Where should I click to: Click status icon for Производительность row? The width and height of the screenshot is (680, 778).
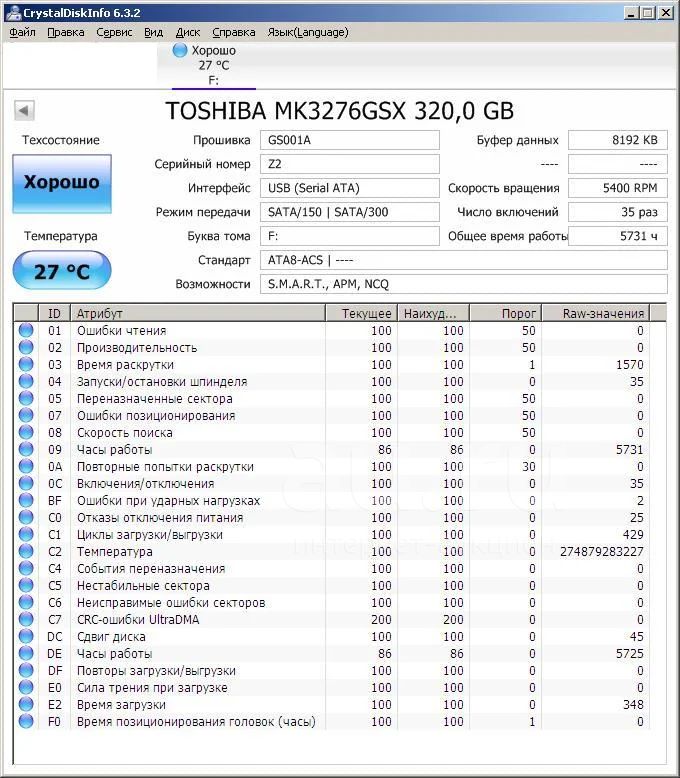(x=26, y=347)
